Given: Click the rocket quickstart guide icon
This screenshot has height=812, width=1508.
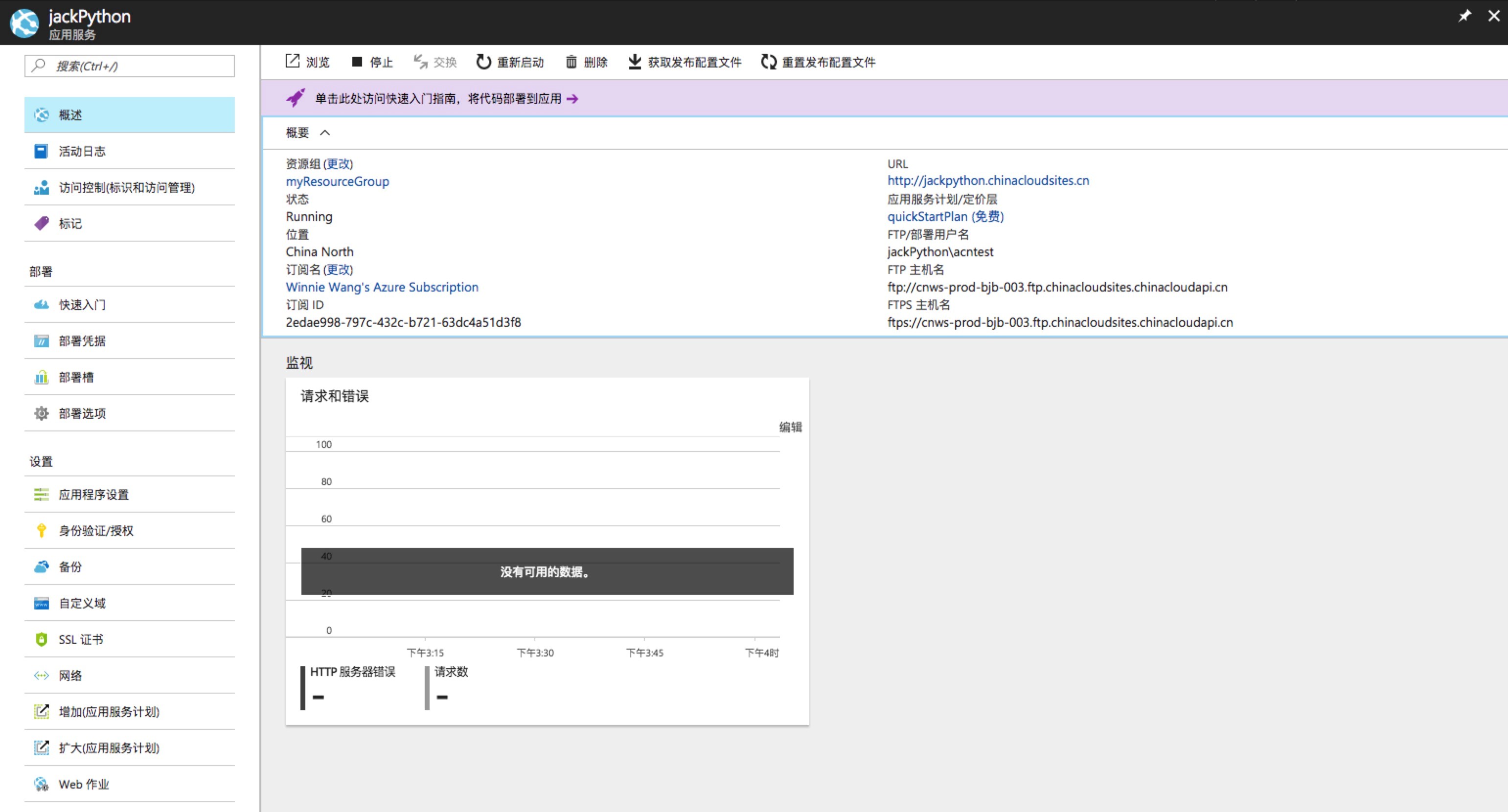Looking at the screenshot, I should [296, 98].
